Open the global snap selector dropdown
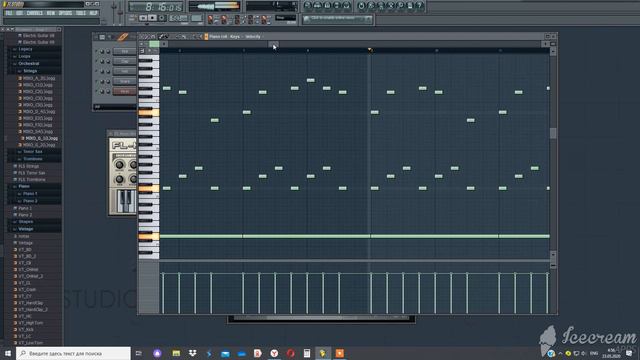This screenshot has height=360, width=640. coord(286,18)
